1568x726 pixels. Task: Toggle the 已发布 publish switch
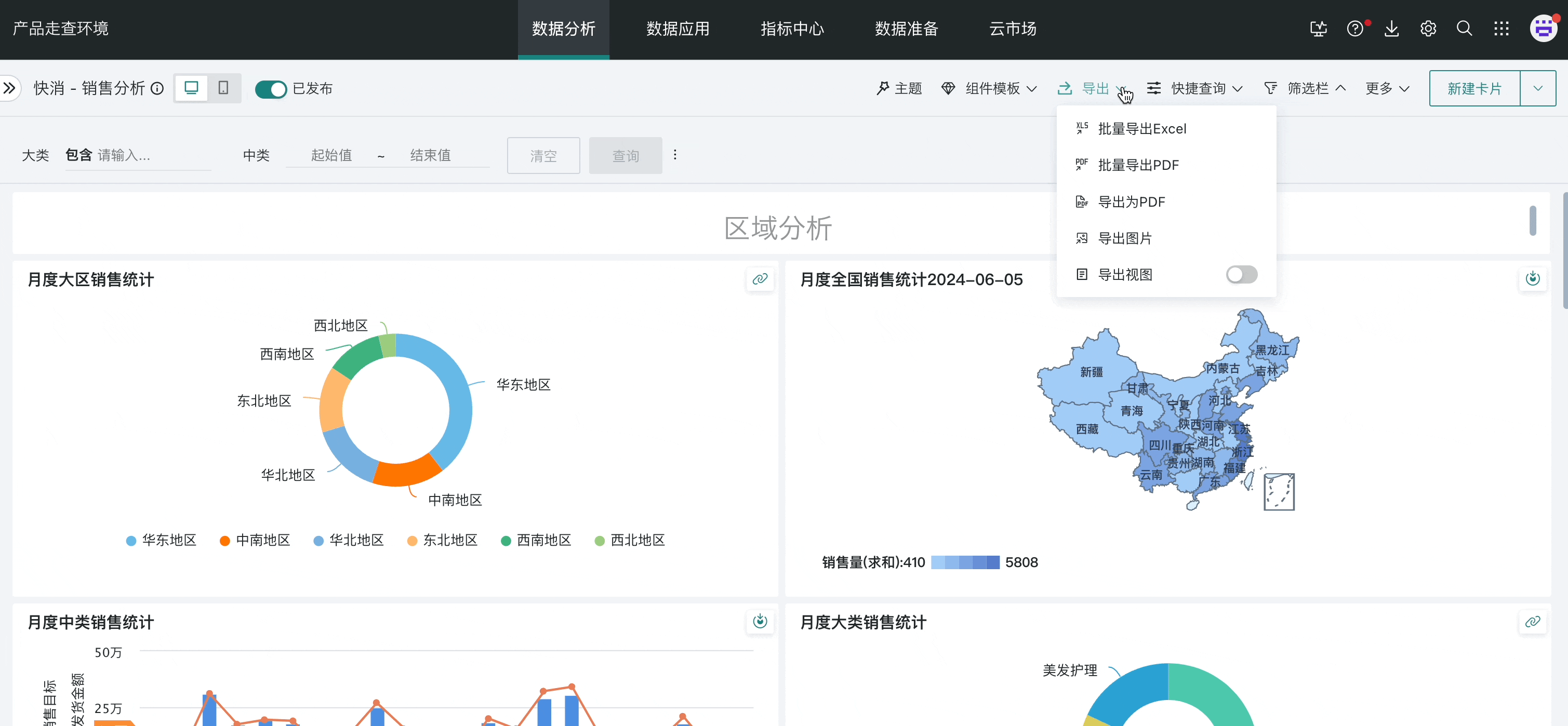[270, 89]
